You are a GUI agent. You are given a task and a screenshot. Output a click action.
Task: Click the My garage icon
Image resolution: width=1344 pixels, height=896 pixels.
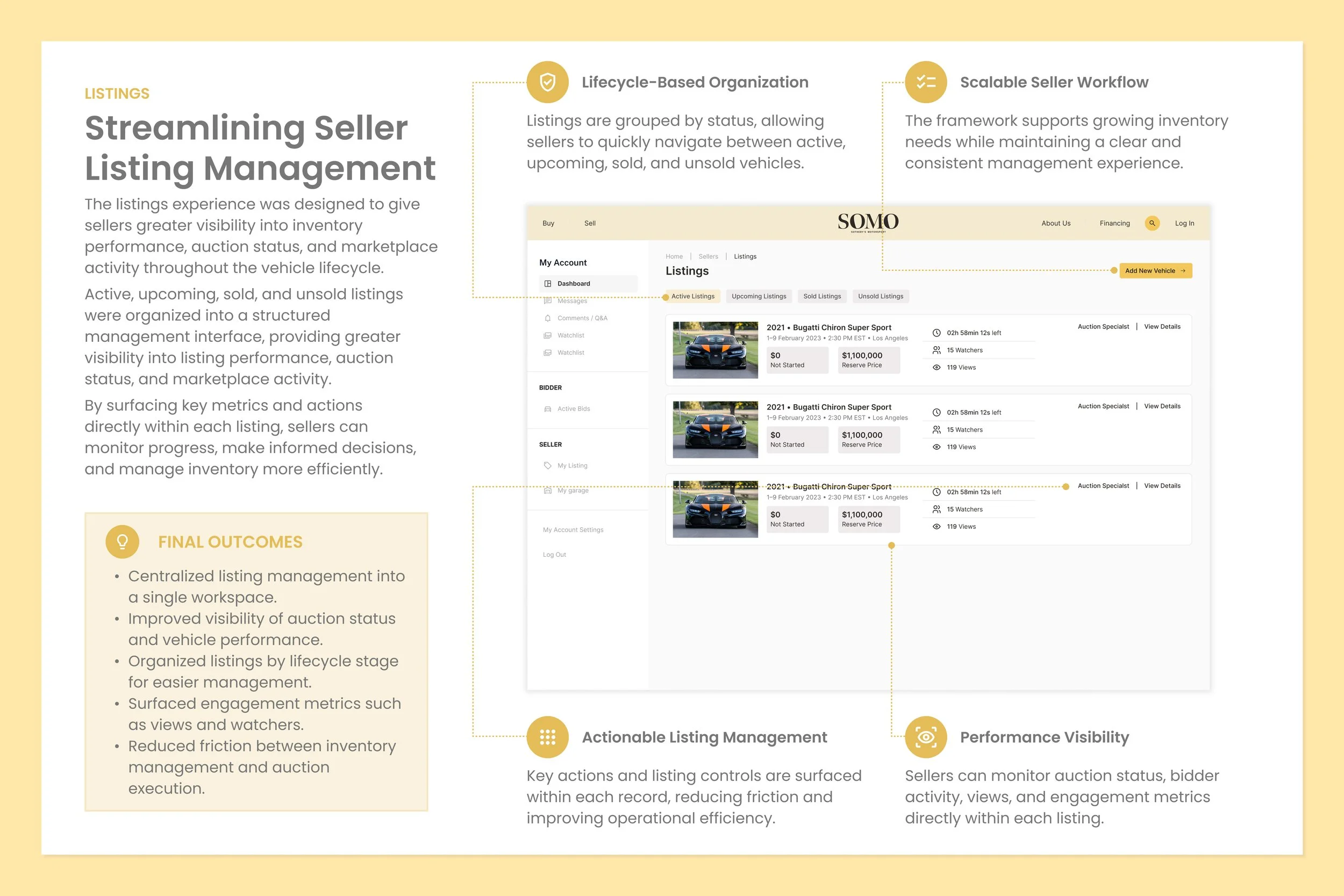547,490
